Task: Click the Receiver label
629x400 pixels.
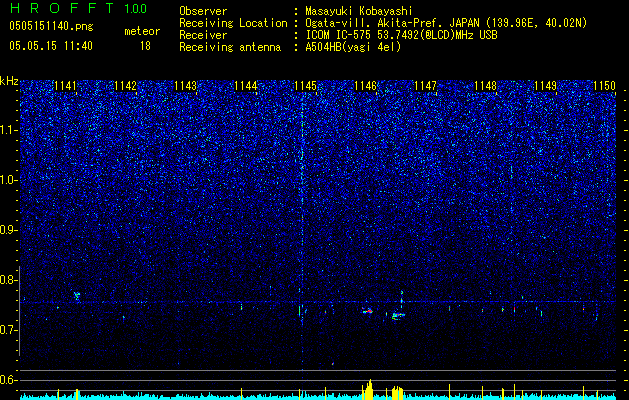Action: tap(203, 35)
